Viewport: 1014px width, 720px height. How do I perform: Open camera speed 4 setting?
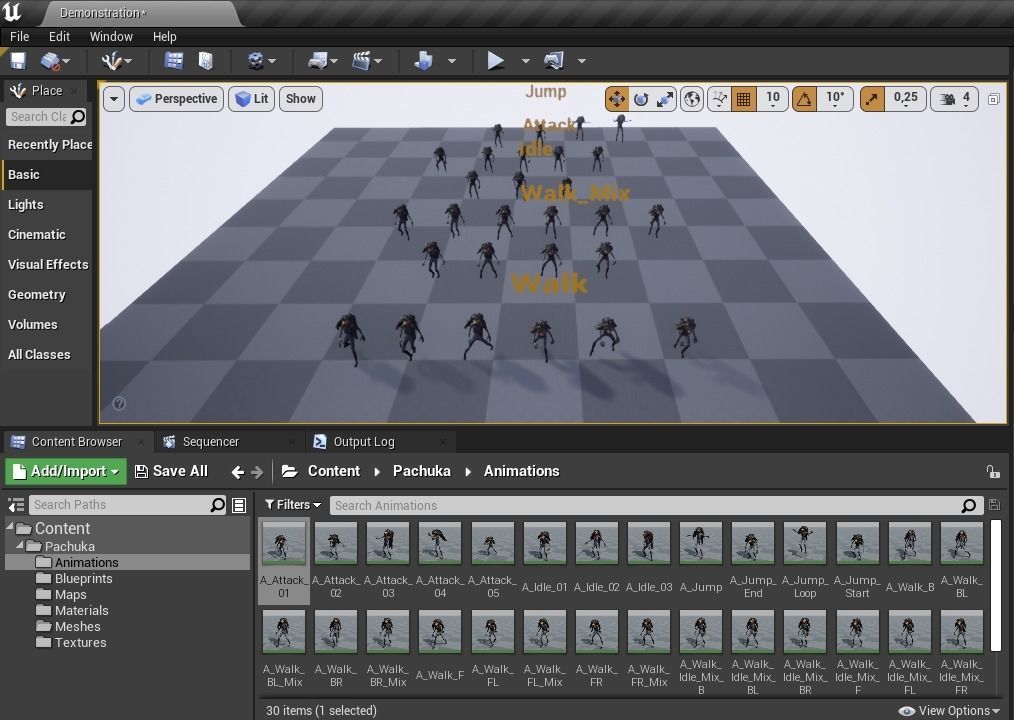coord(956,99)
